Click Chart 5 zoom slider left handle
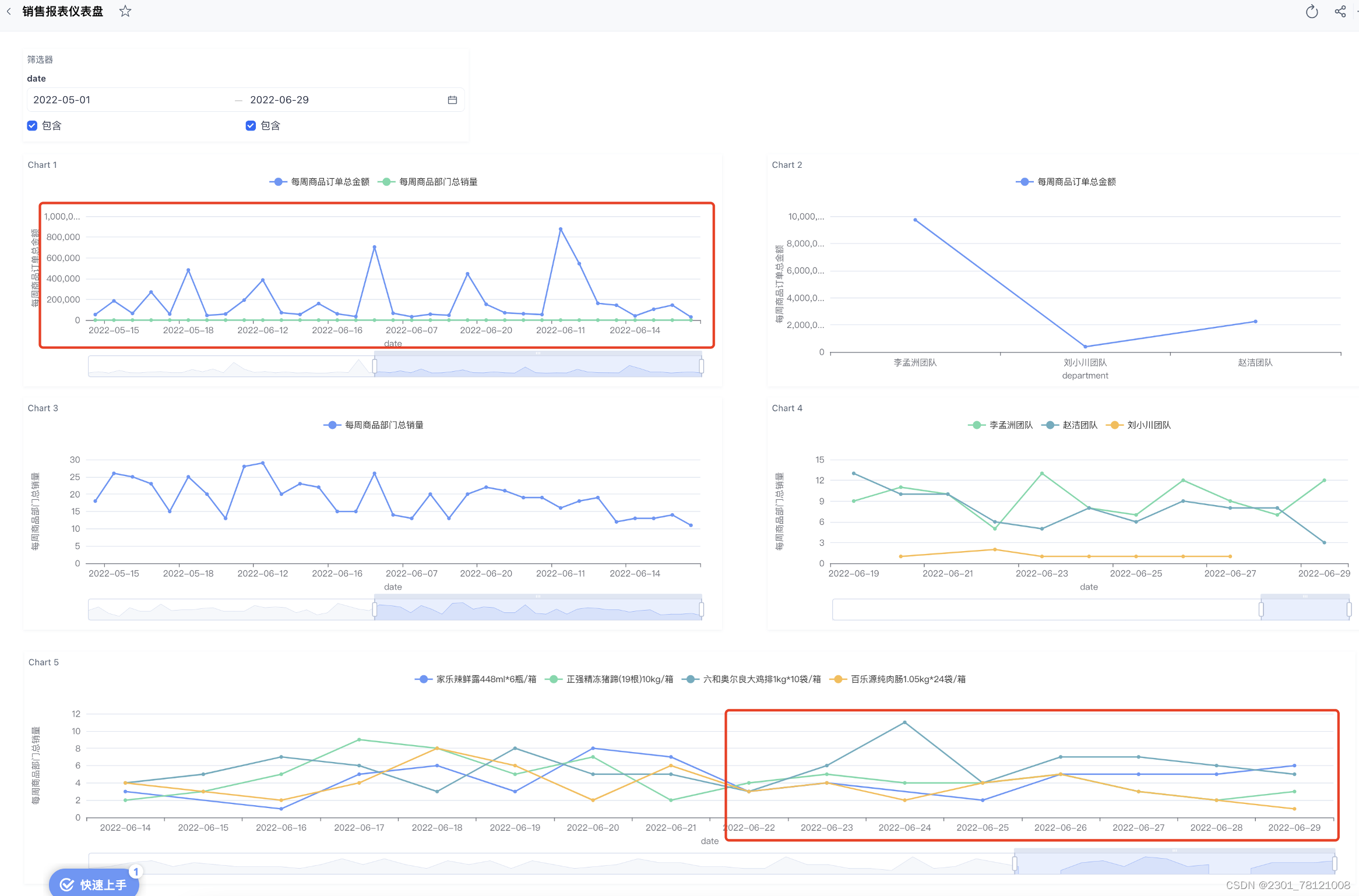The width and height of the screenshot is (1359, 896). pyautogui.click(x=1015, y=864)
